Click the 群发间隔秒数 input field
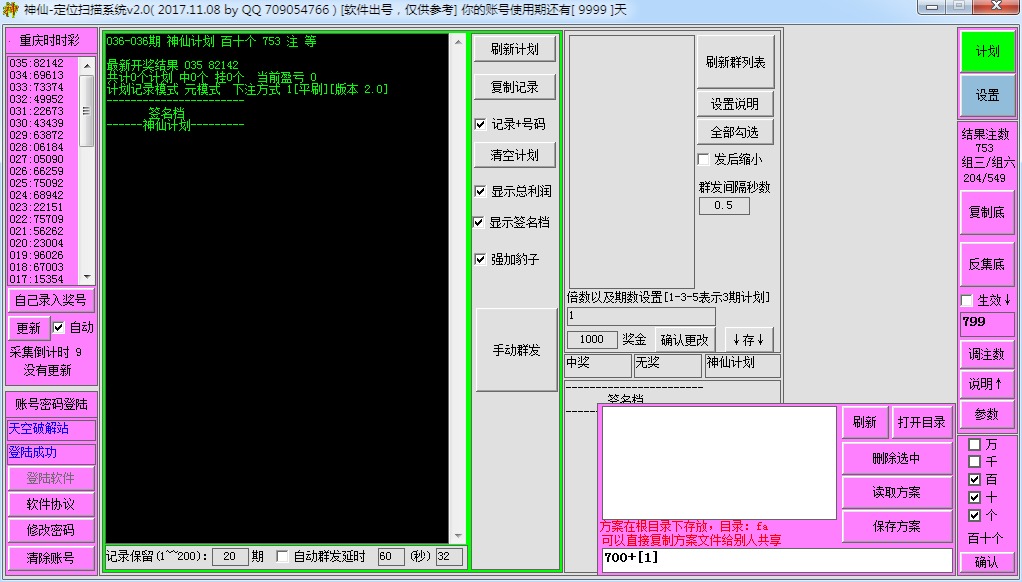This screenshot has width=1022, height=582. coord(723,205)
